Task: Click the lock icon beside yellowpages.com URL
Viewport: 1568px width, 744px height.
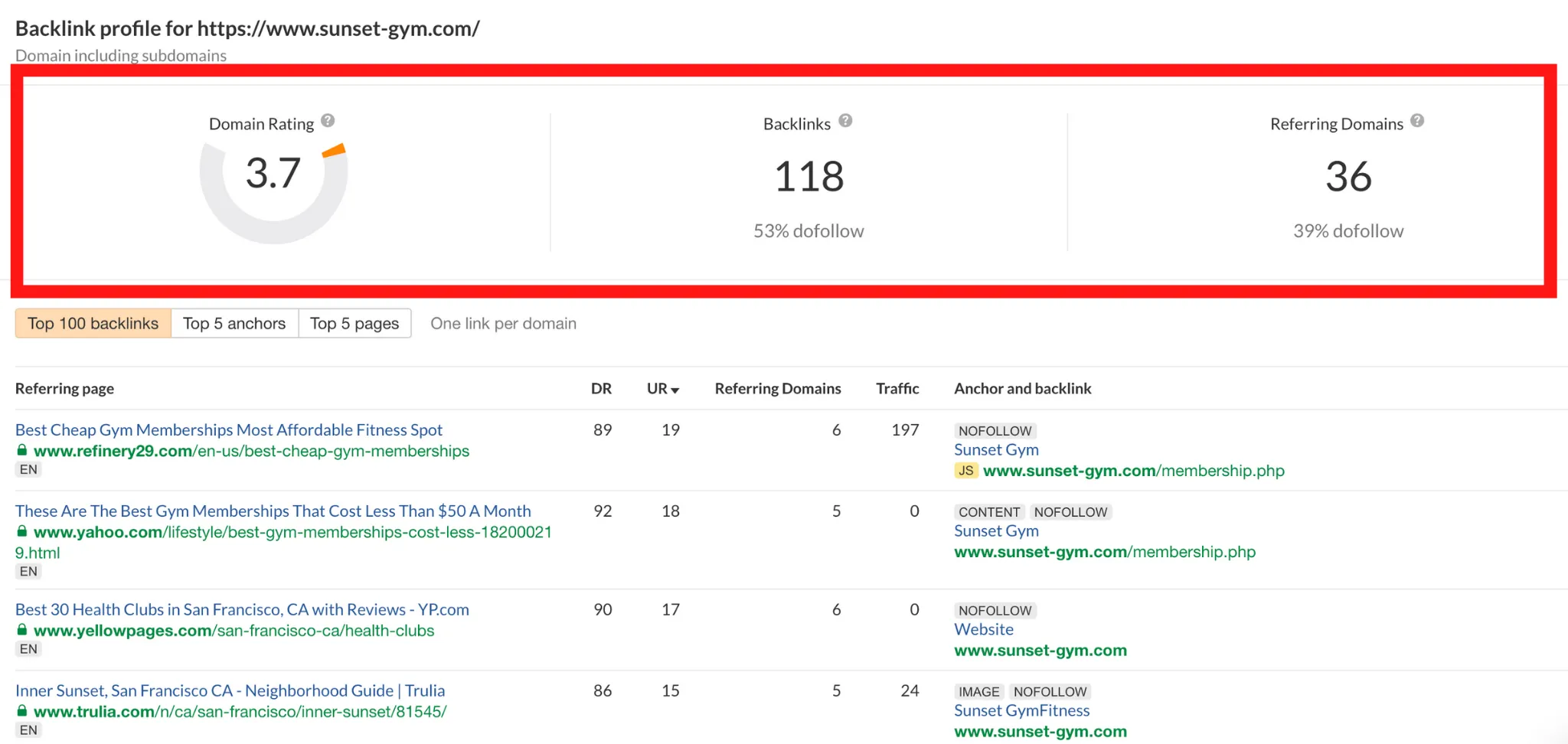Action: coord(22,631)
